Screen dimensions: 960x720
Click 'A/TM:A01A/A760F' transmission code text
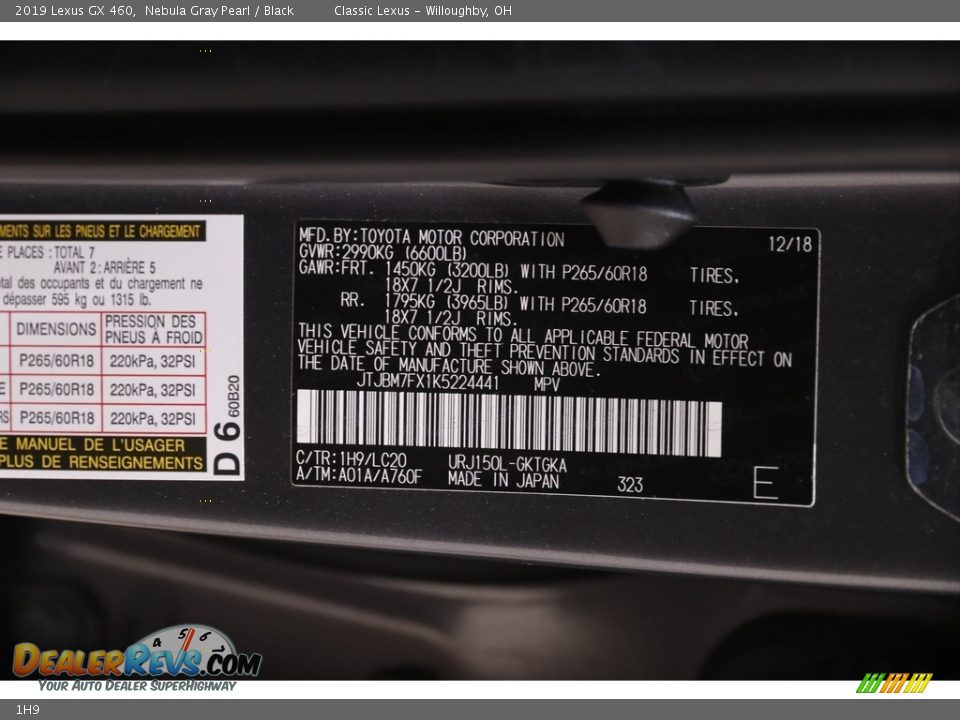(x=358, y=475)
